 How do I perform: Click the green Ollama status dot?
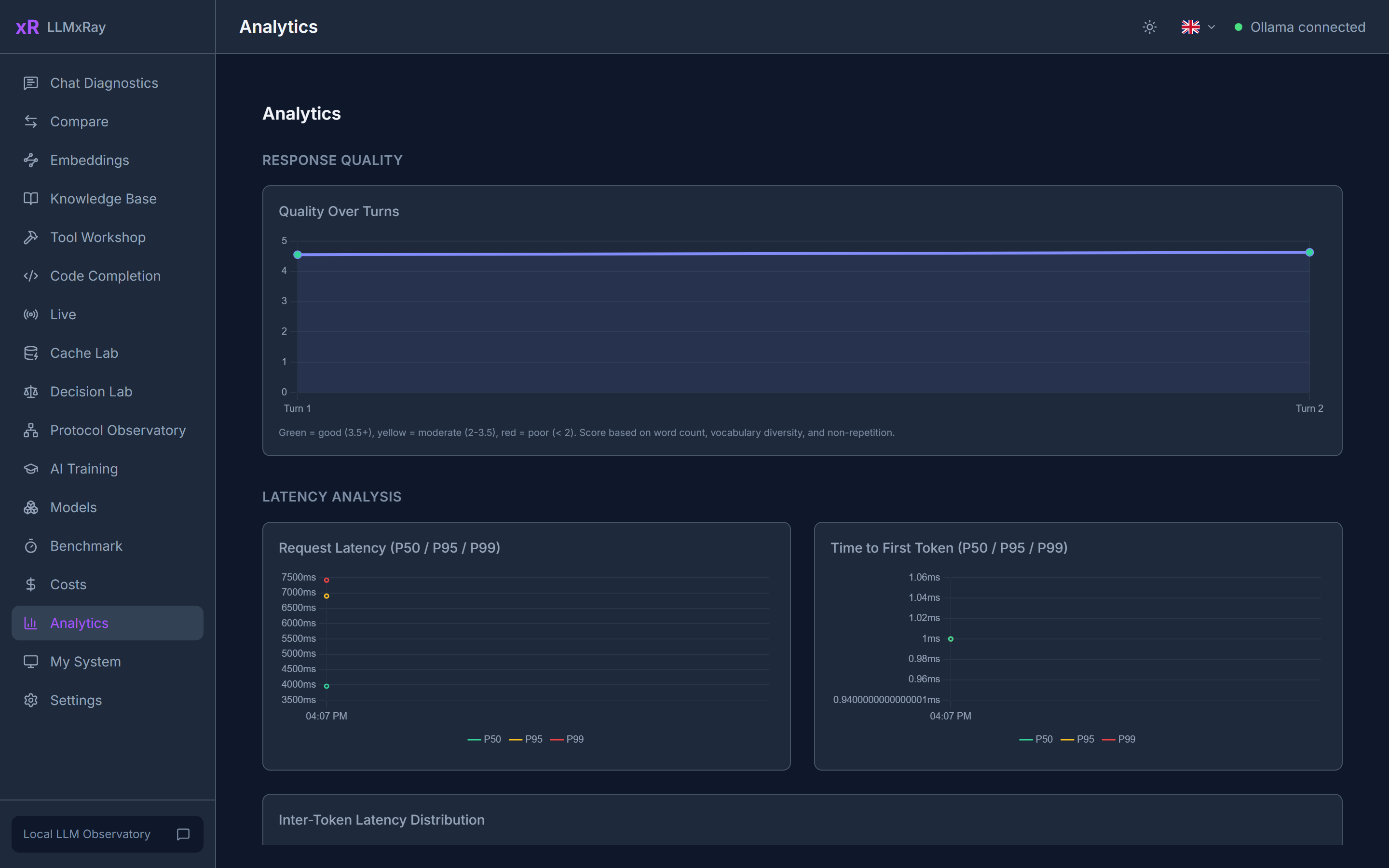(x=1239, y=27)
